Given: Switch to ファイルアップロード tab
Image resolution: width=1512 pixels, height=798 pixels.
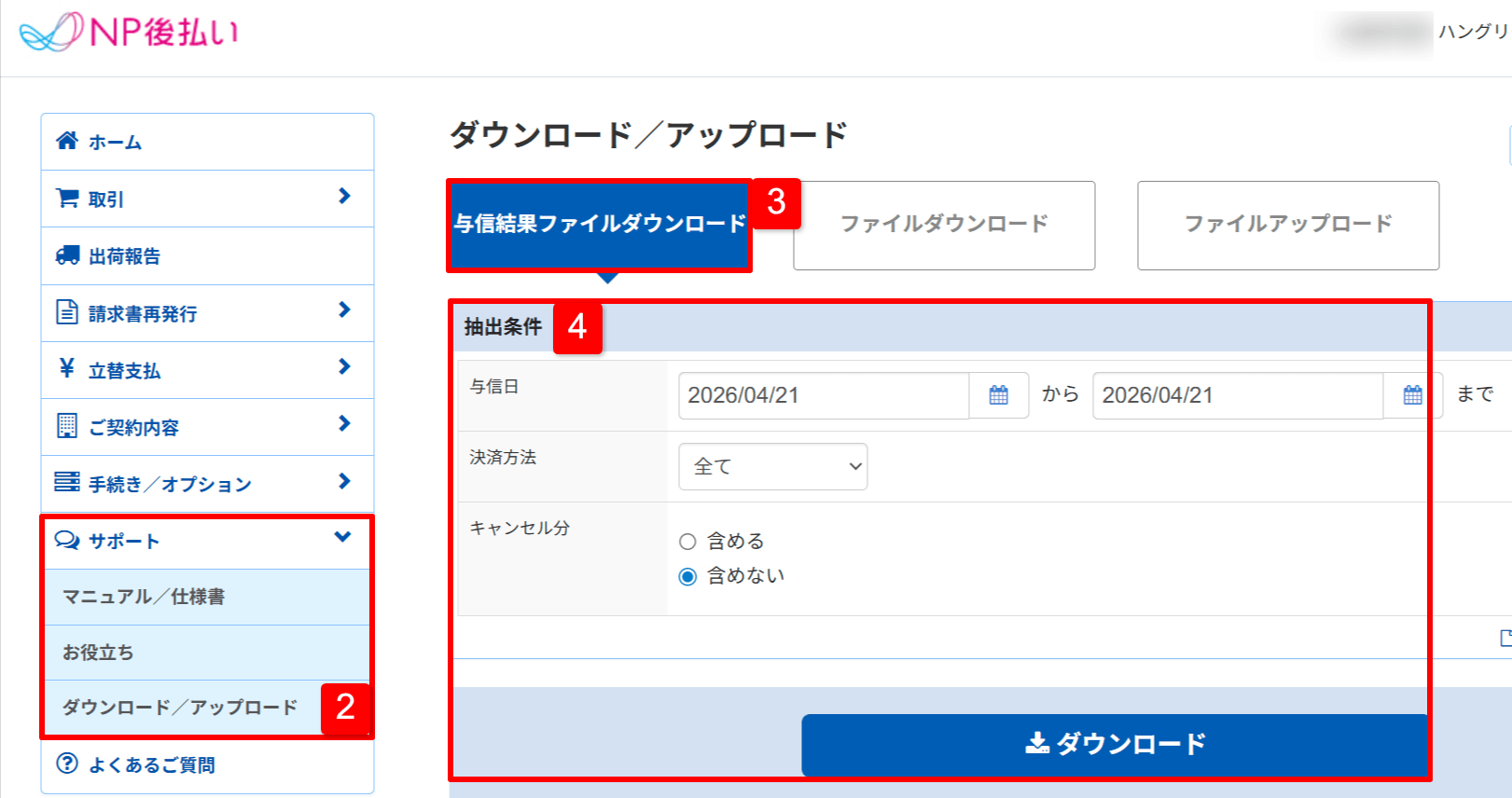Looking at the screenshot, I should coord(1288,226).
